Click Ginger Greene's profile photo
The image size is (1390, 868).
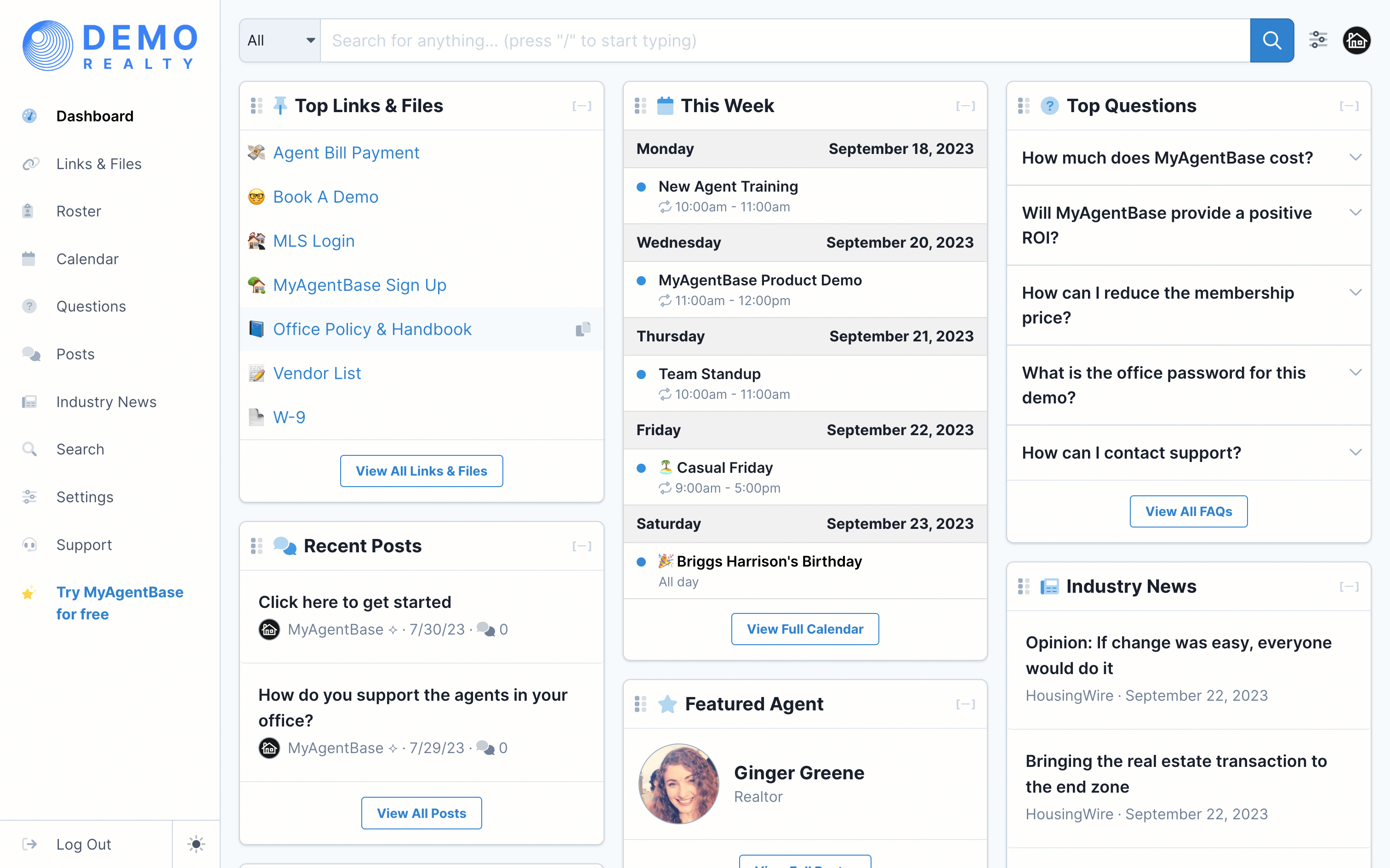(x=678, y=783)
